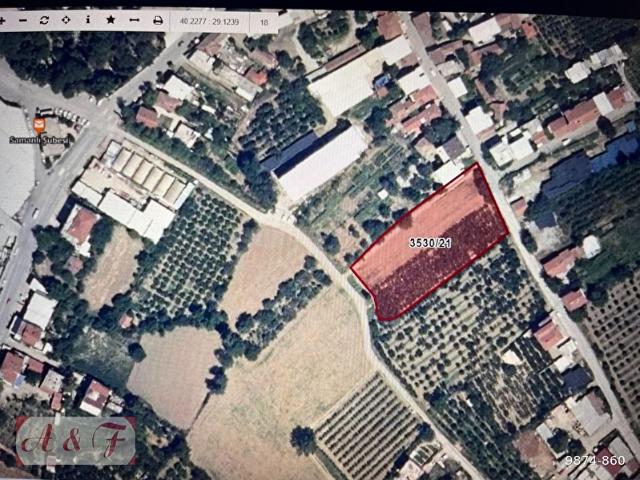Image resolution: width=640 pixels, height=480 pixels.
Task: Zoom in with the plus icon
Action: pyautogui.click(x=2, y=20)
